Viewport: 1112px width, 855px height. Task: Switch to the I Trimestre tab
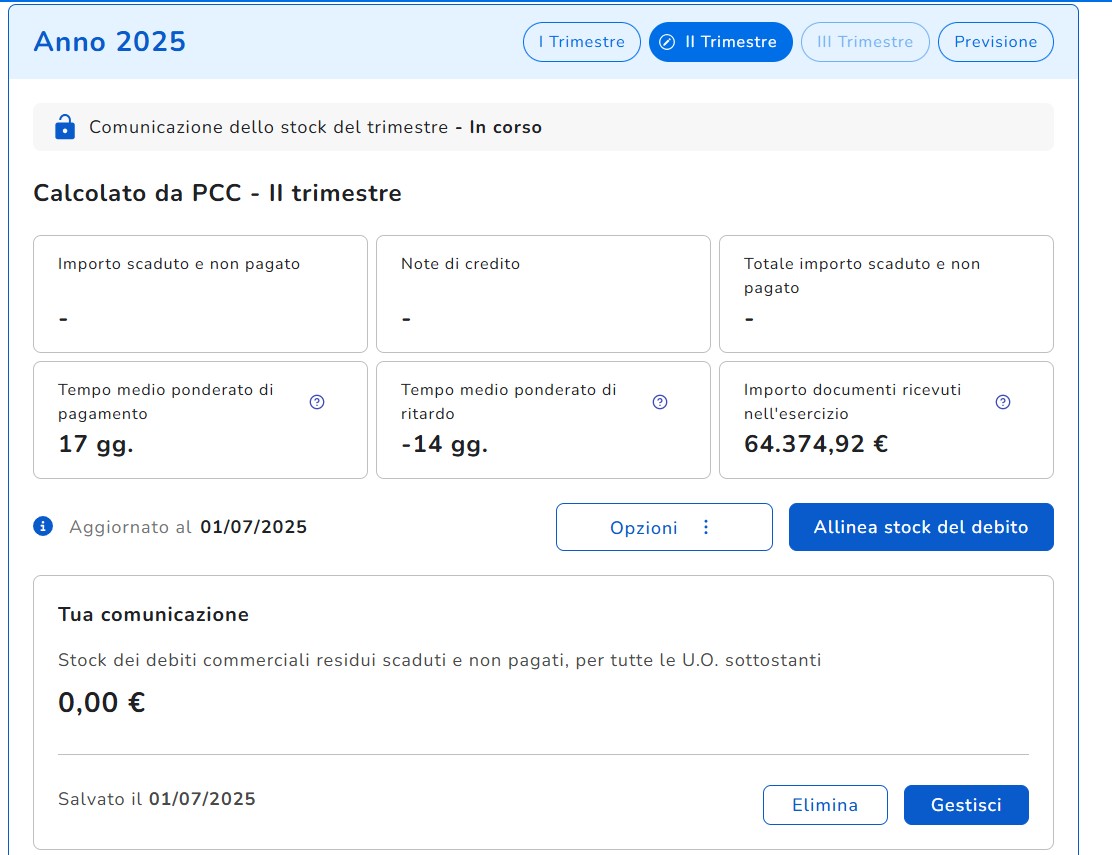(x=581, y=42)
